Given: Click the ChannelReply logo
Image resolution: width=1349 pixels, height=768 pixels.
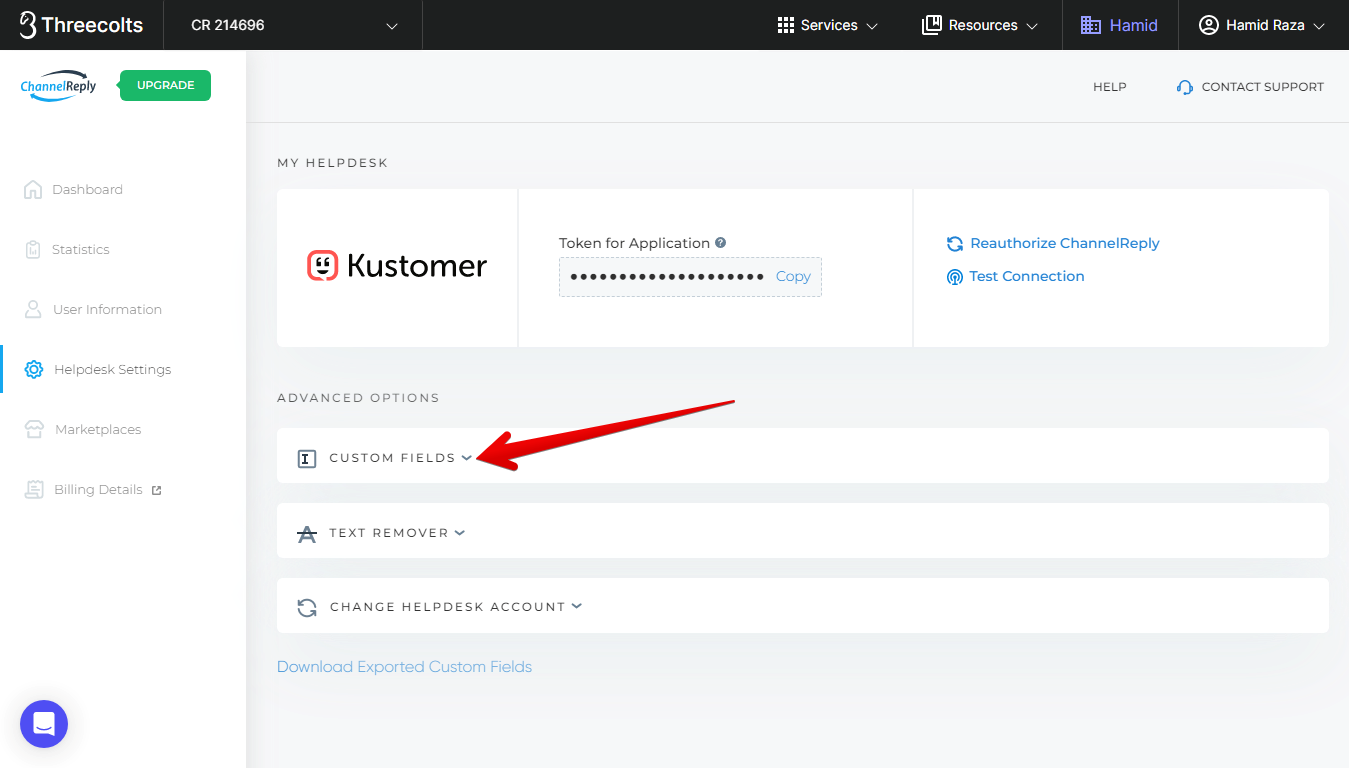Looking at the screenshot, I should 58,85.
